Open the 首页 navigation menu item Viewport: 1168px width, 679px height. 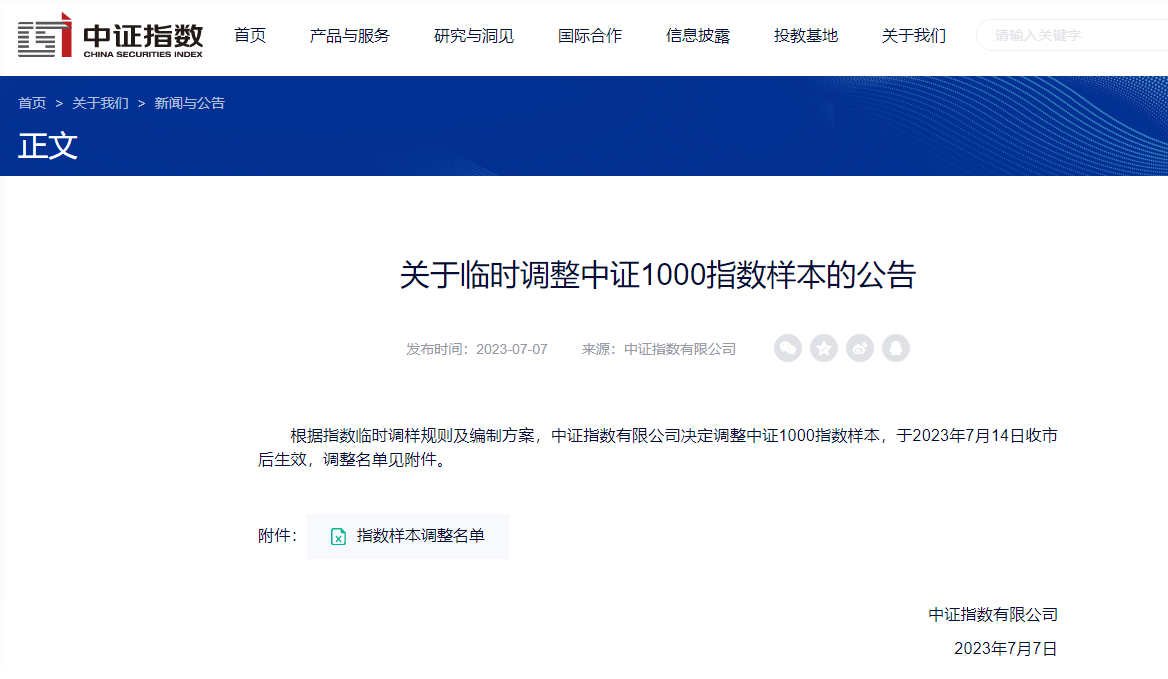[x=250, y=36]
